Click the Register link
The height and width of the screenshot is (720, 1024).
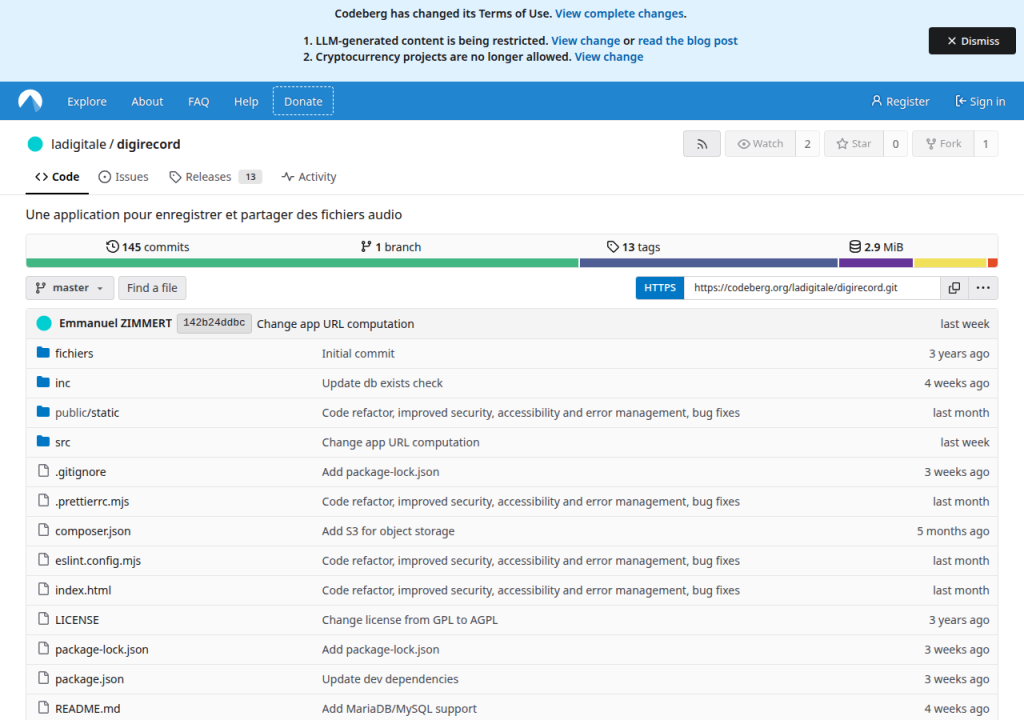(900, 101)
